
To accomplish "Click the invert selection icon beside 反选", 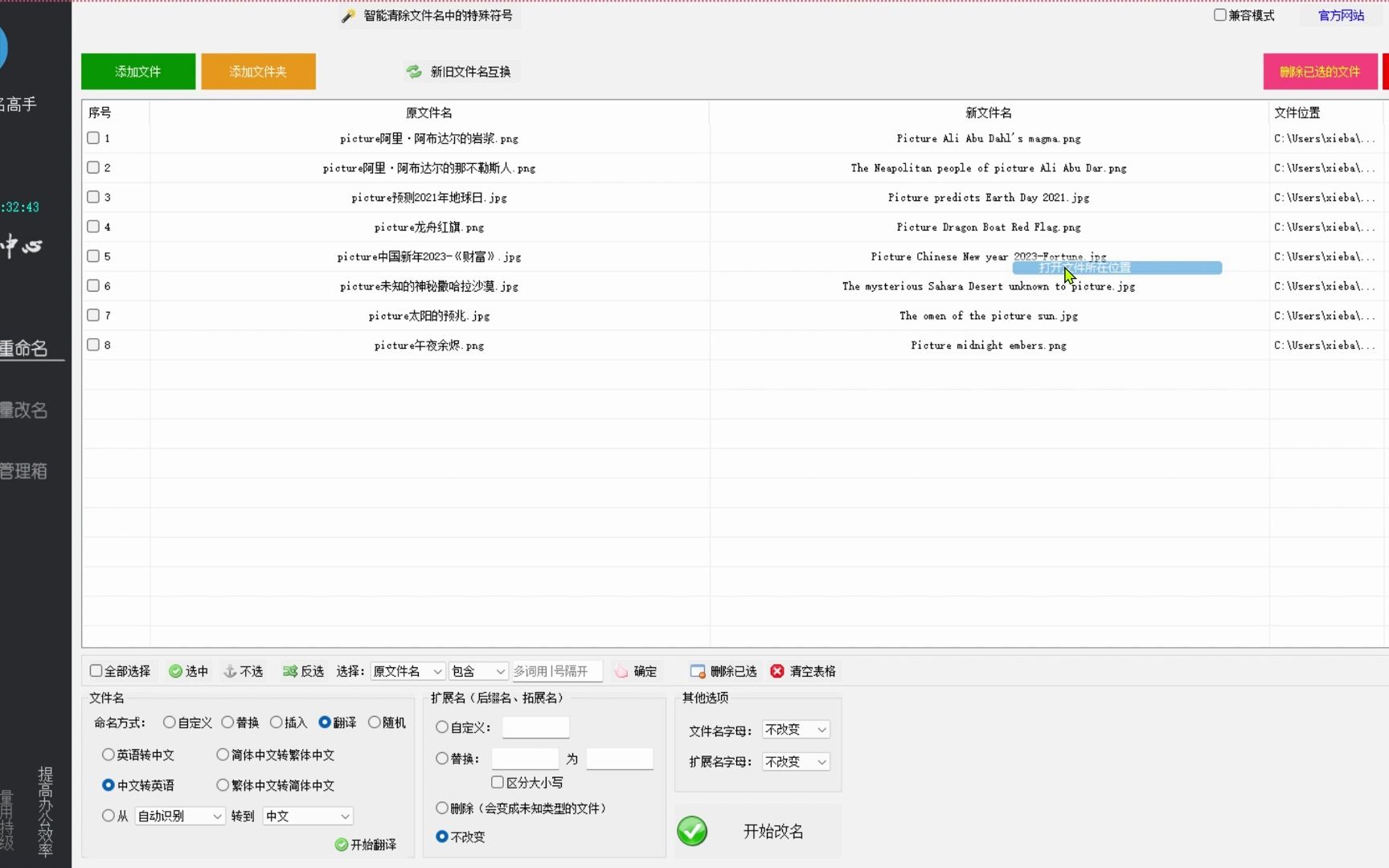I will click(x=290, y=671).
